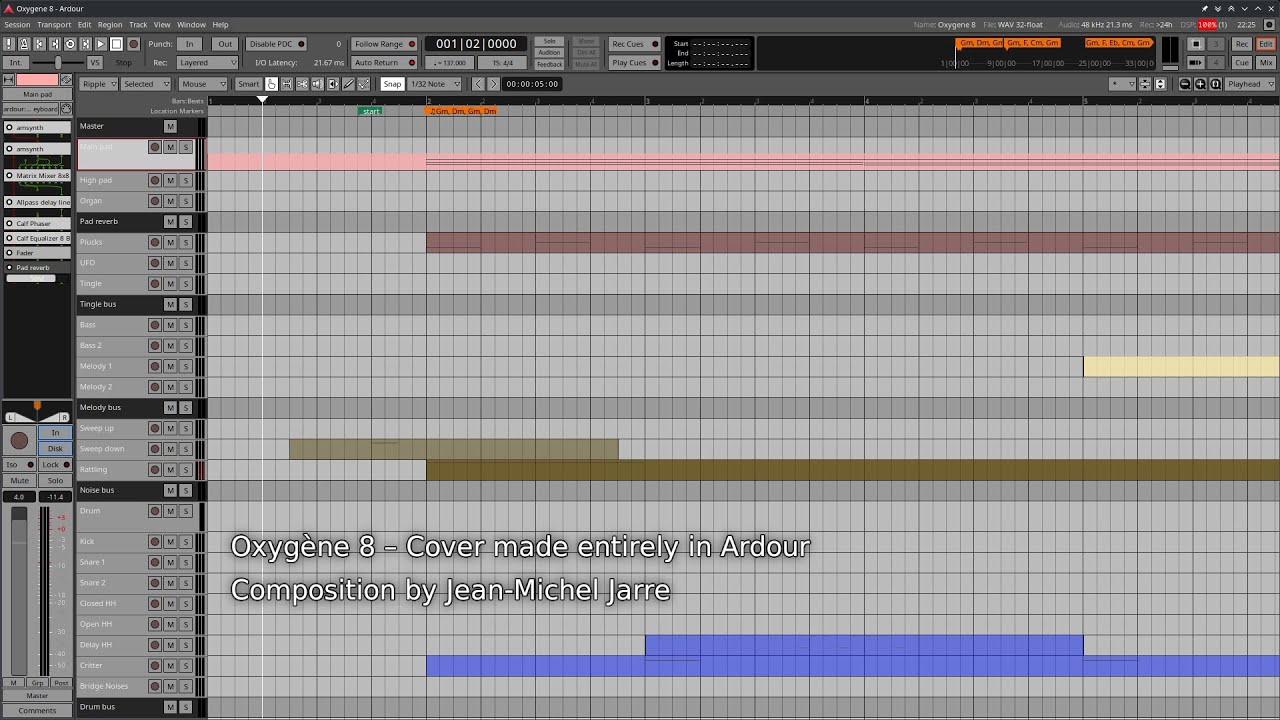Open the Selected ripple scope dropdown

click(145, 84)
